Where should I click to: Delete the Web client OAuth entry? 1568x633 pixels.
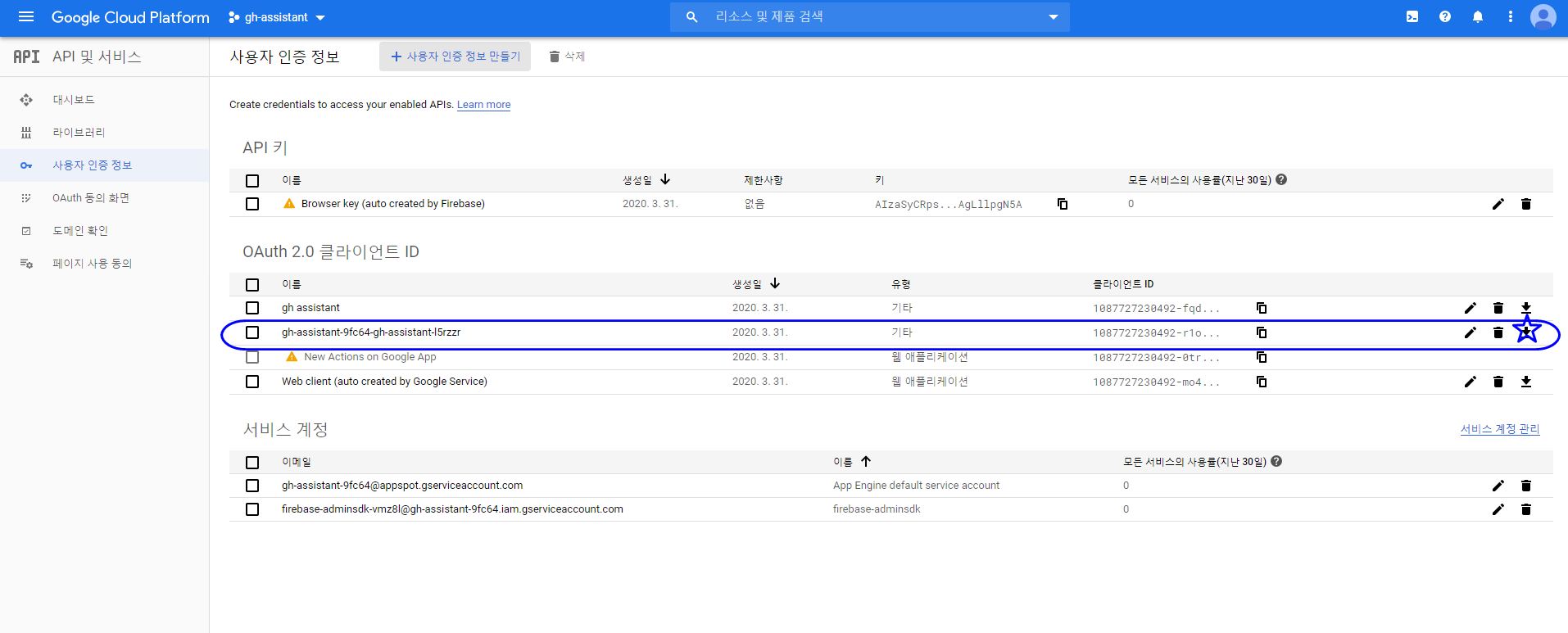[x=1498, y=382]
